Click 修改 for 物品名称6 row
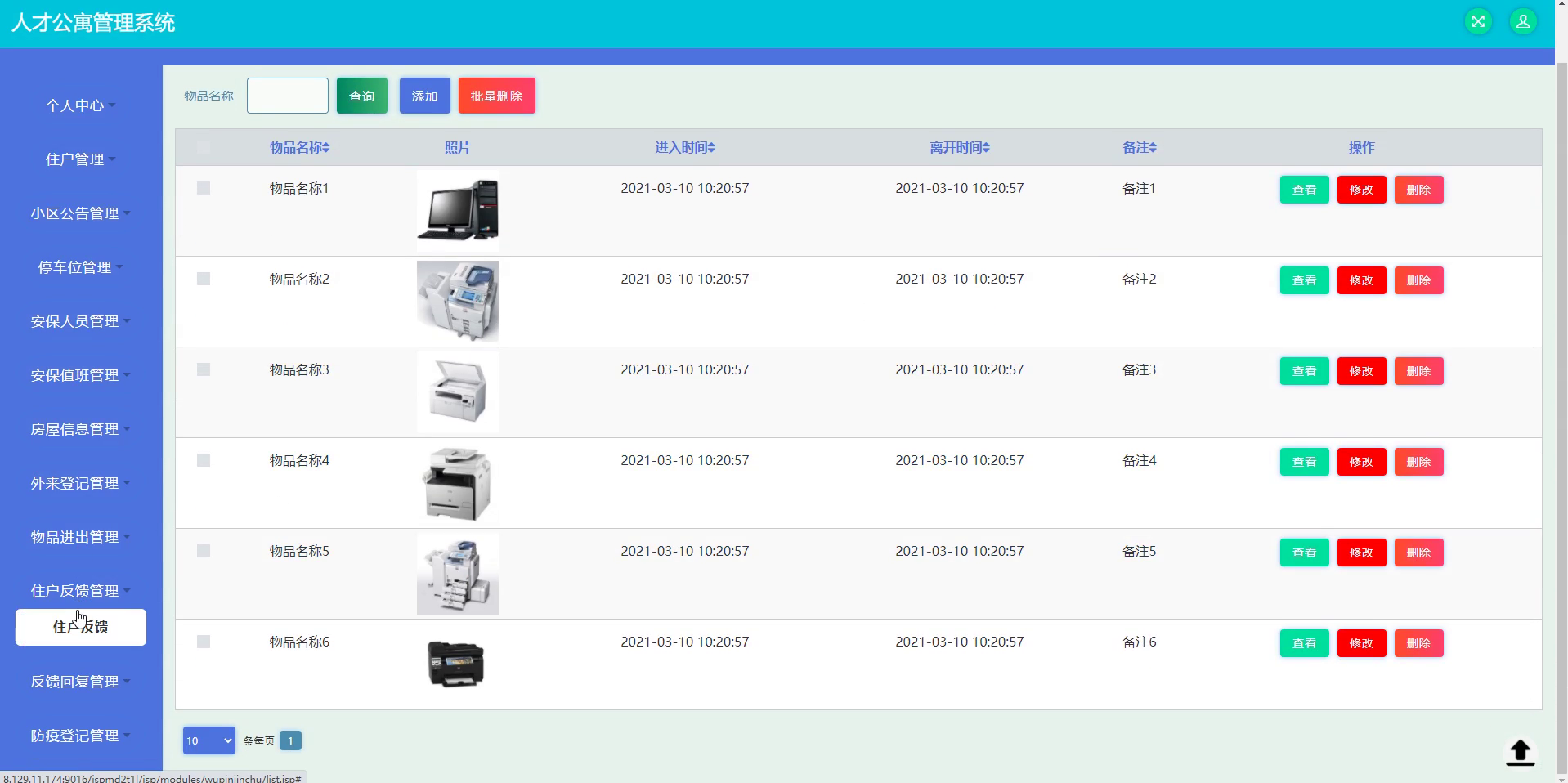1568x783 pixels. click(x=1362, y=643)
